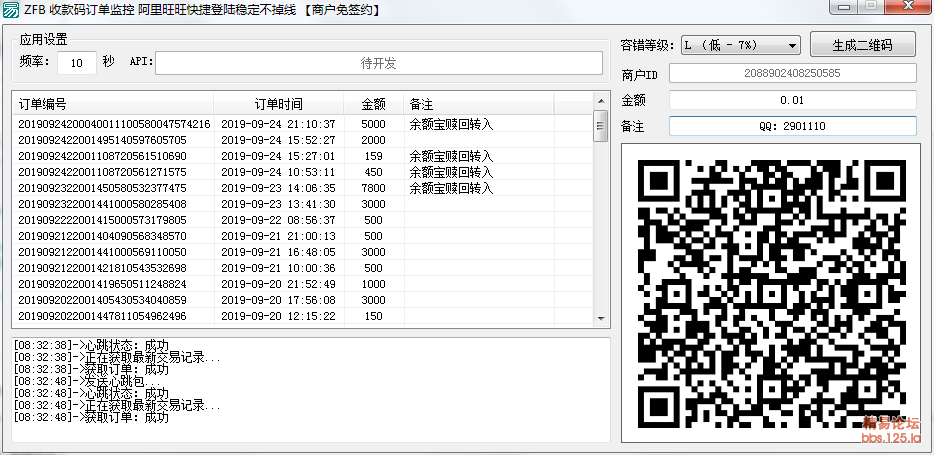Click the API field showing 待开发
The height and width of the screenshot is (455, 934).
pyautogui.click(x=379, y=63)
